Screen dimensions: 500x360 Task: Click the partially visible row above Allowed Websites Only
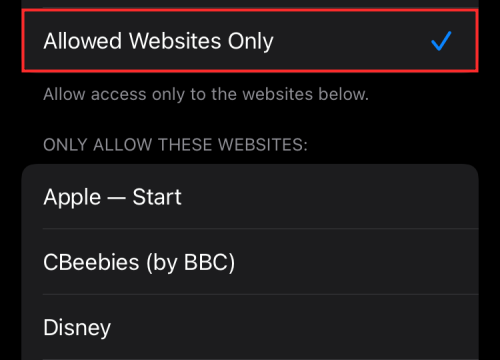point(250,3)
